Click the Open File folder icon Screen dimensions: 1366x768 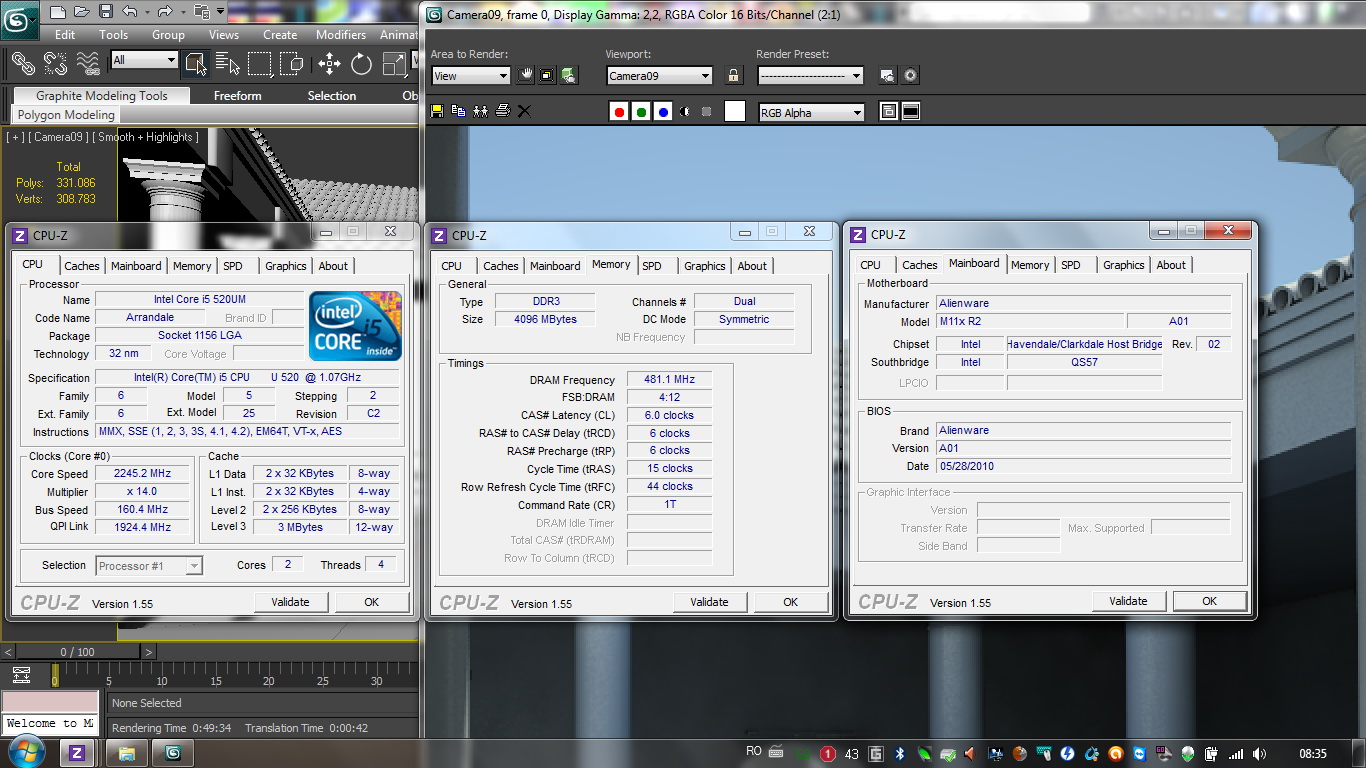[82, 12]
